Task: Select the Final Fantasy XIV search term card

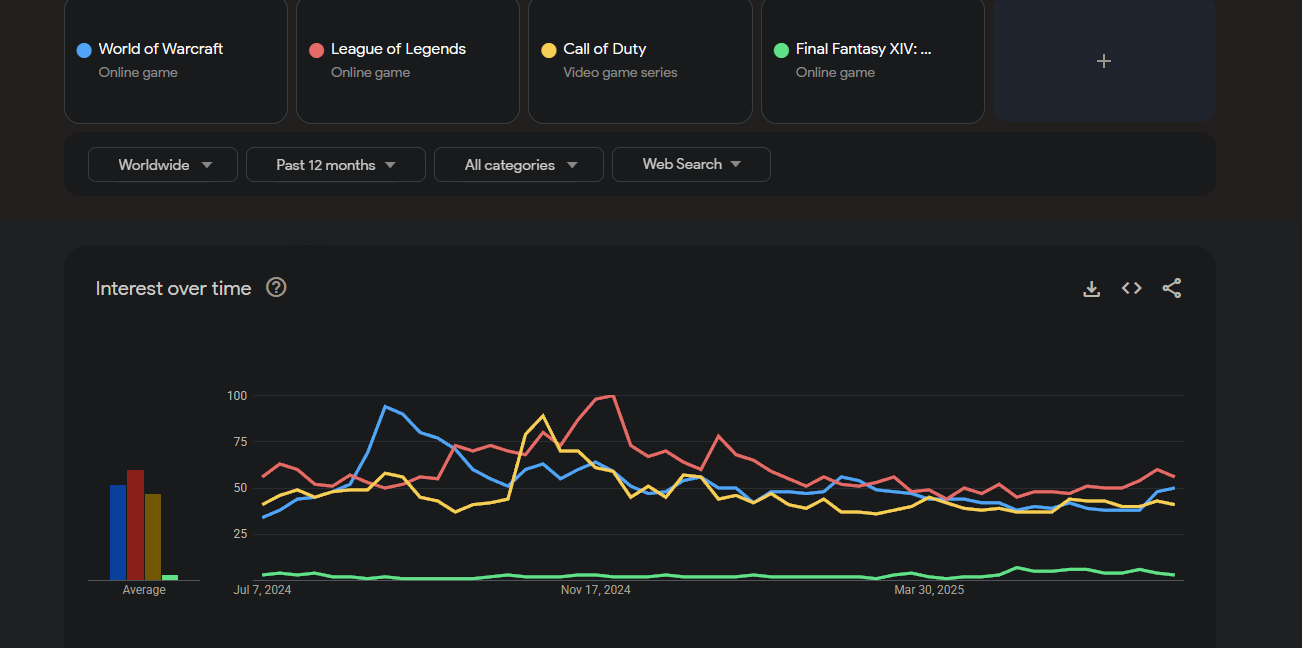Action: (873, 61)
